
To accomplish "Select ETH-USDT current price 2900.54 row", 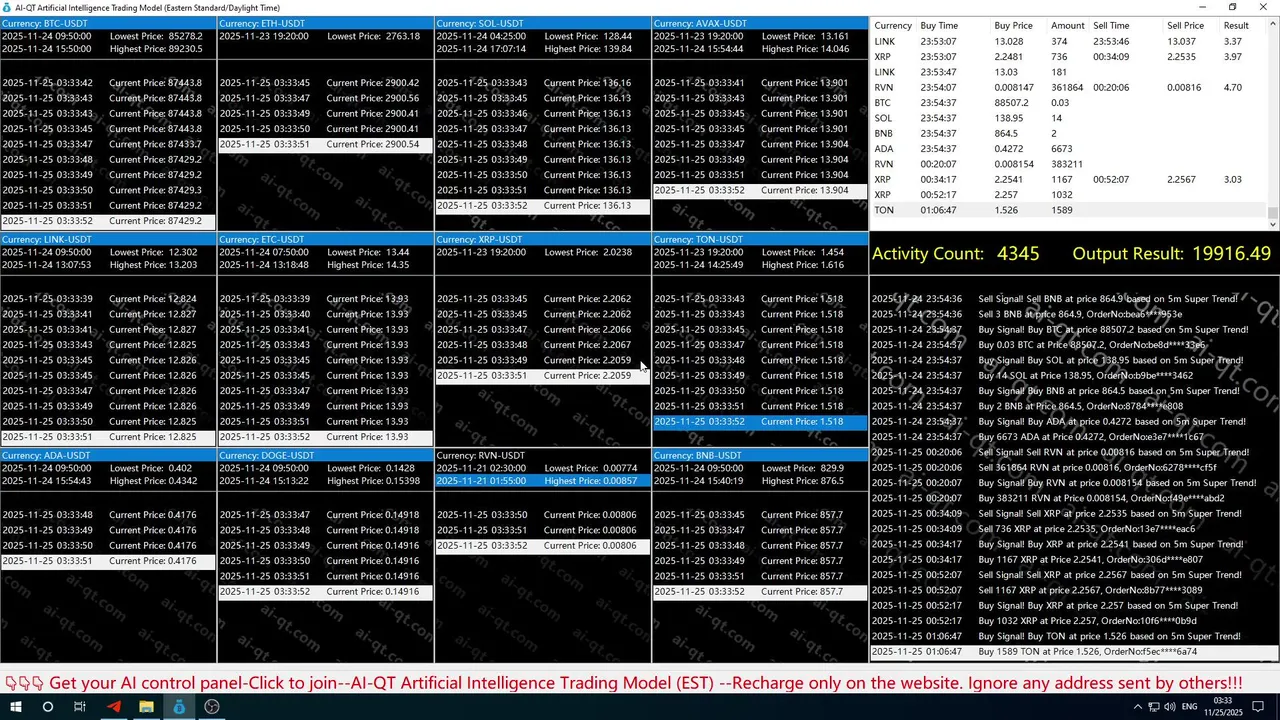I will click(x=326, y=144).
